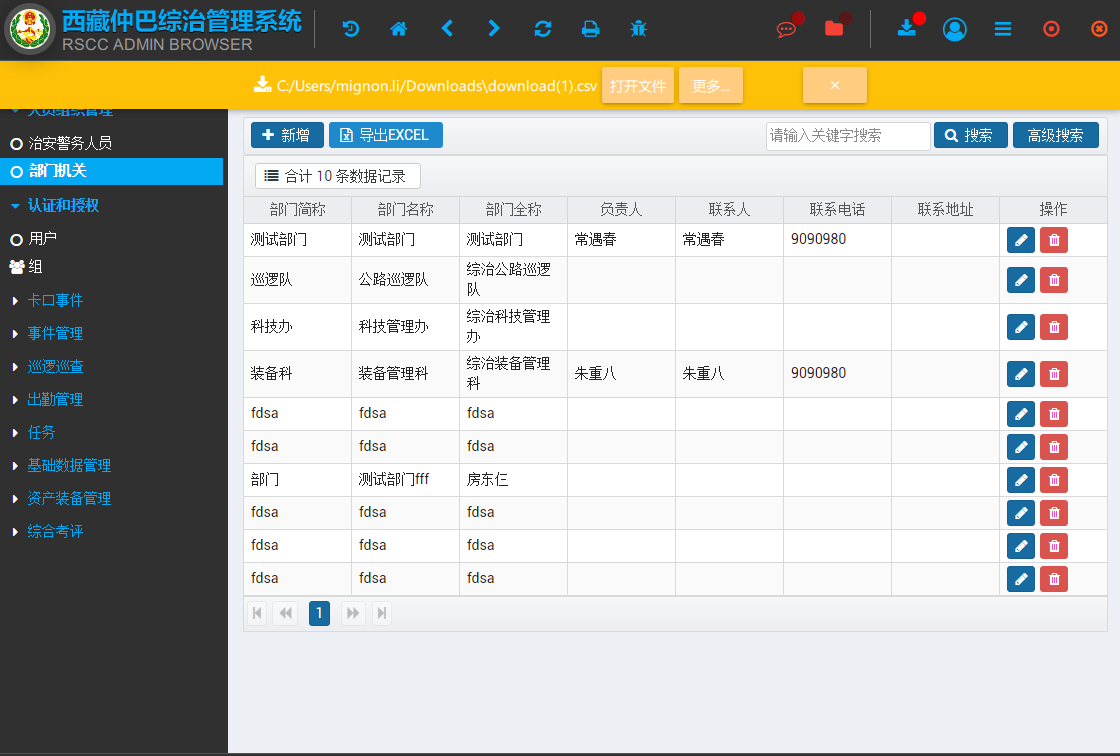Go to first page in pagination
Viewport: 1120px width, 756px height.
(257, 613)
